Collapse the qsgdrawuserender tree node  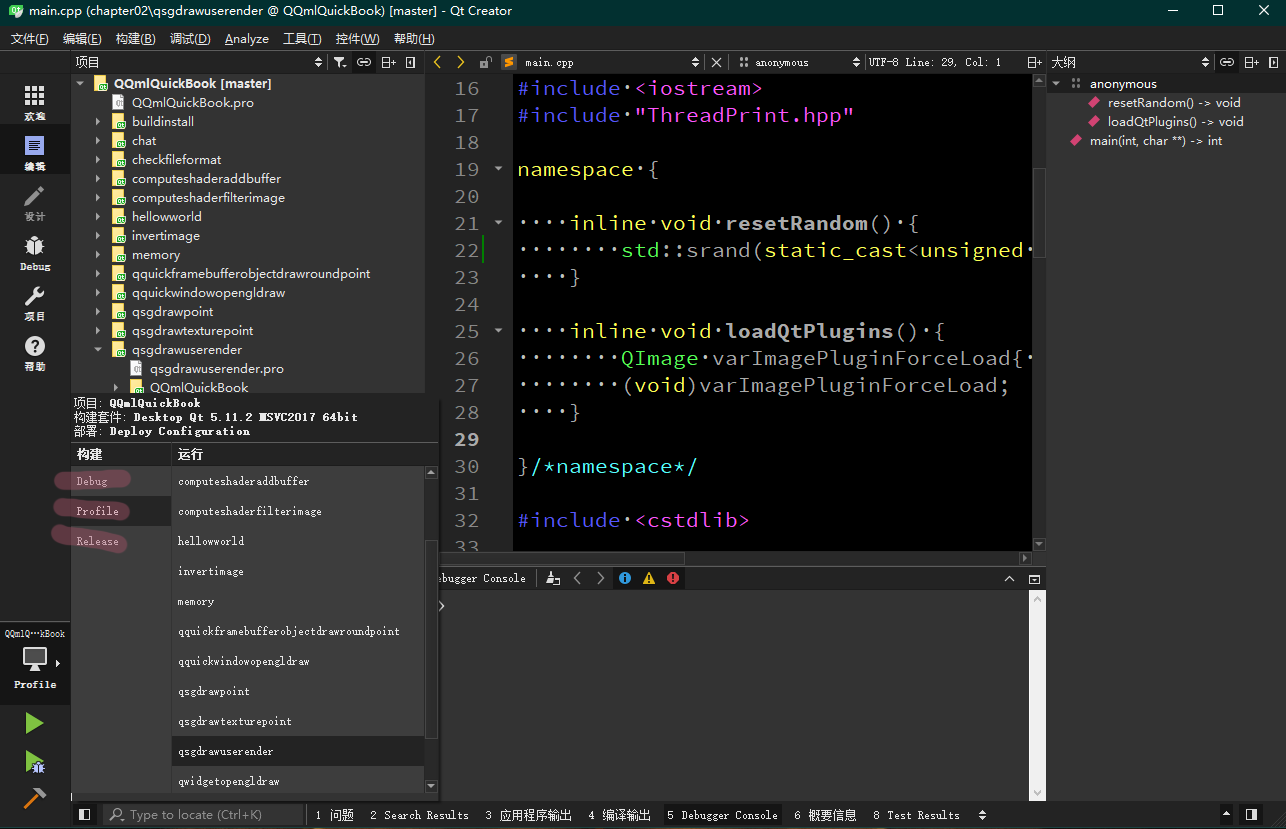tap(98, 350)
